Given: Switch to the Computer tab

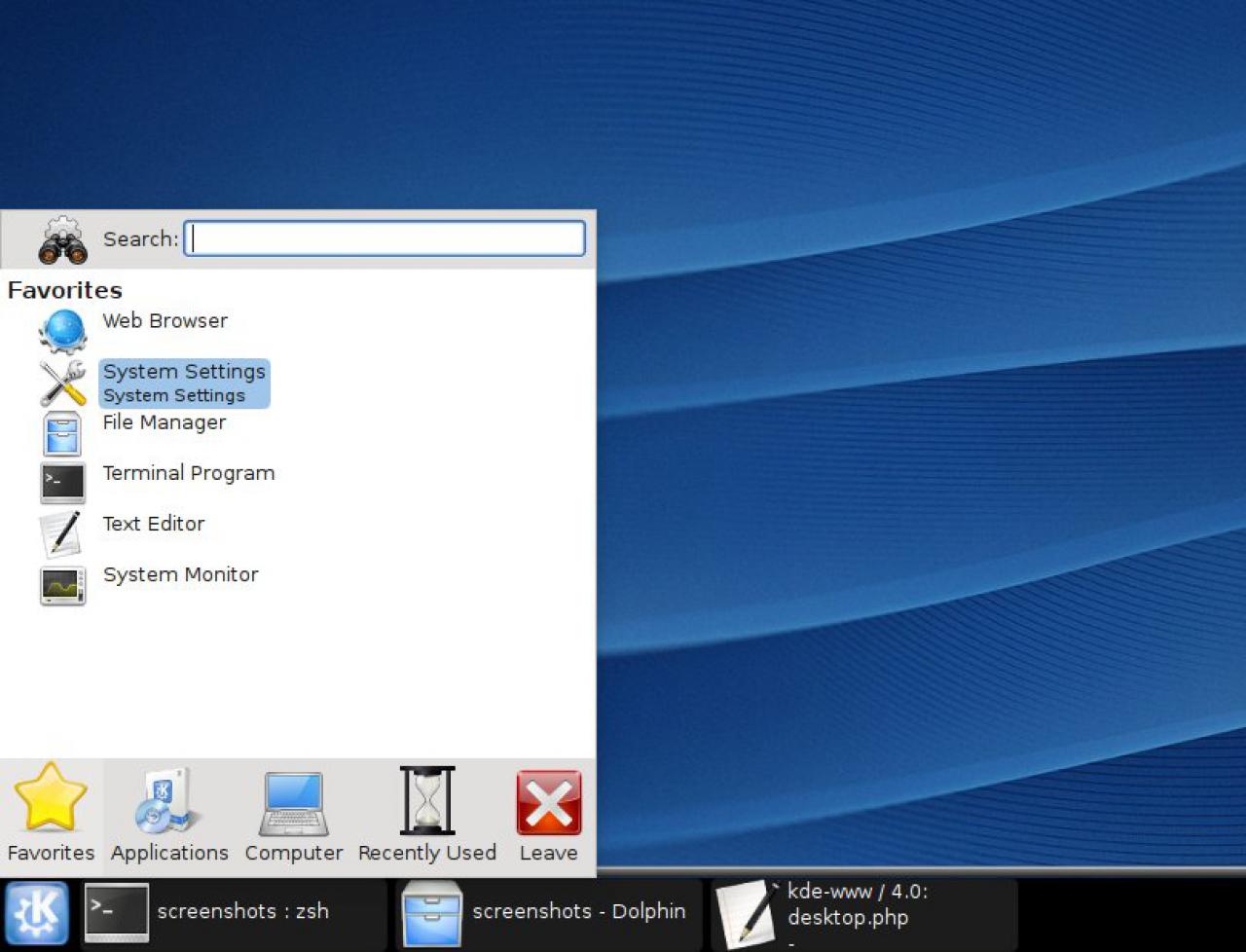Looking at the screenshot, I should (294, 817).
